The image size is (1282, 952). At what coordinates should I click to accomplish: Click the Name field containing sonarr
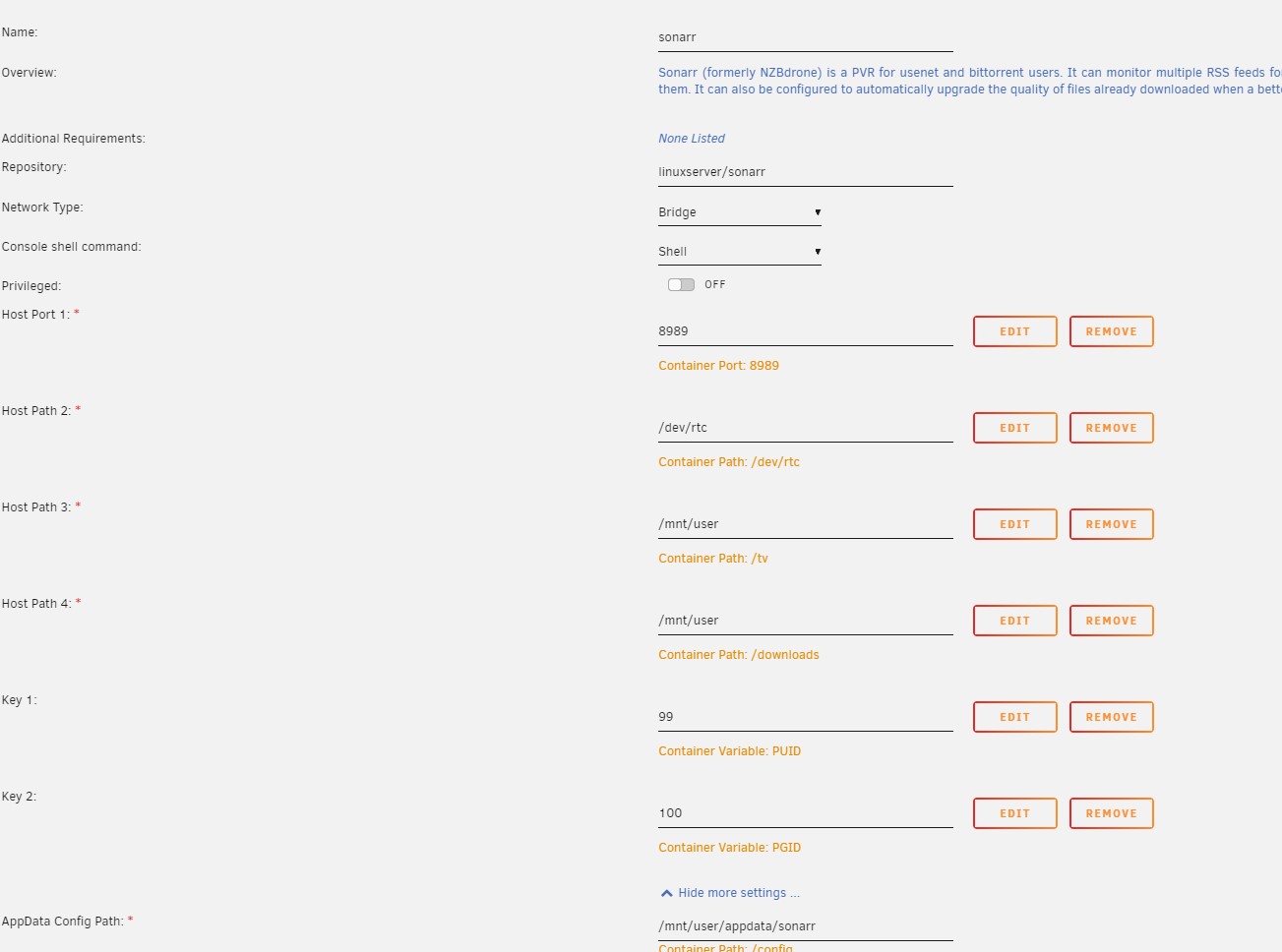tap(805, 36)
